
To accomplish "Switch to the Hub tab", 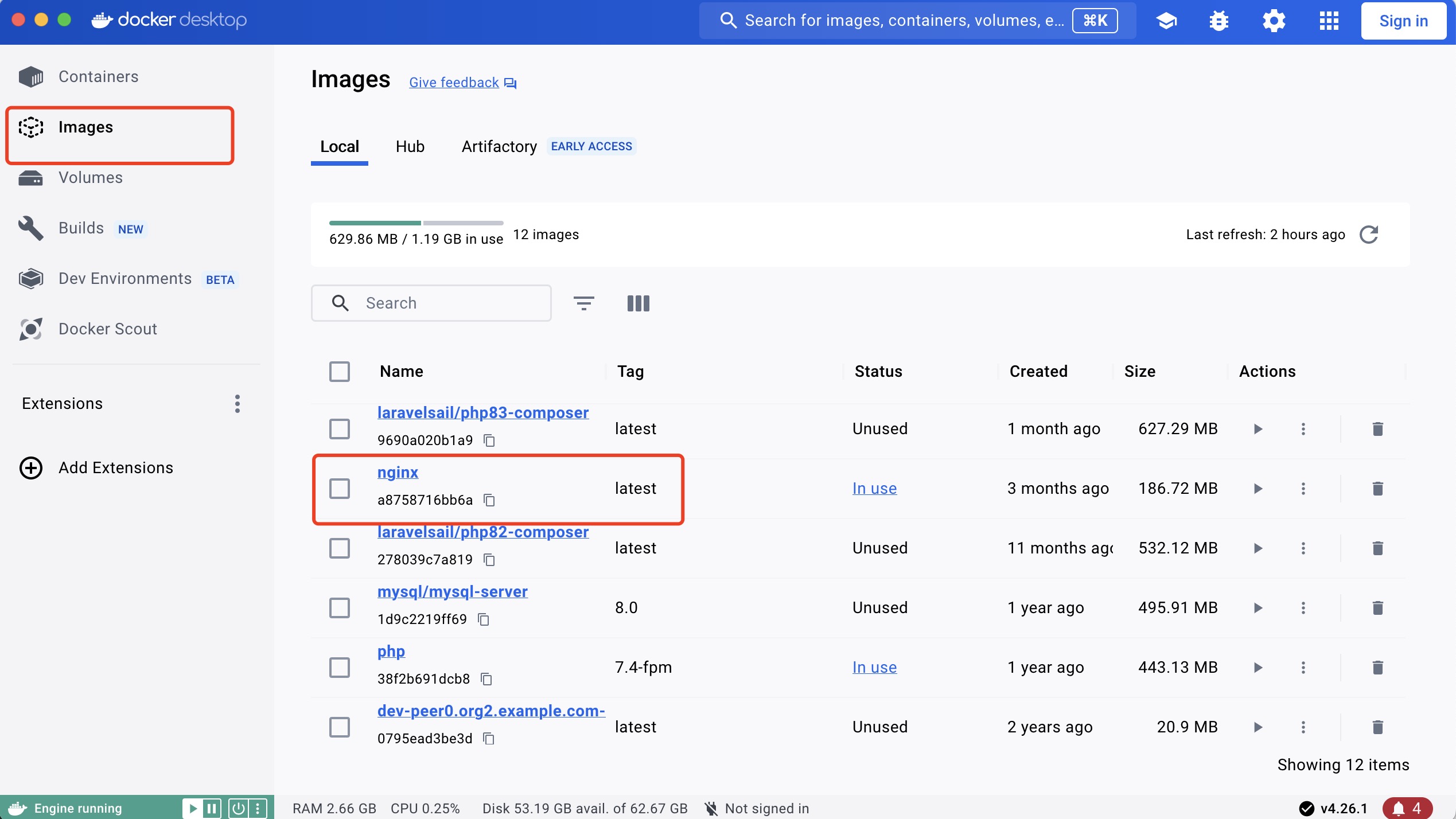I will tap(410, 147).
